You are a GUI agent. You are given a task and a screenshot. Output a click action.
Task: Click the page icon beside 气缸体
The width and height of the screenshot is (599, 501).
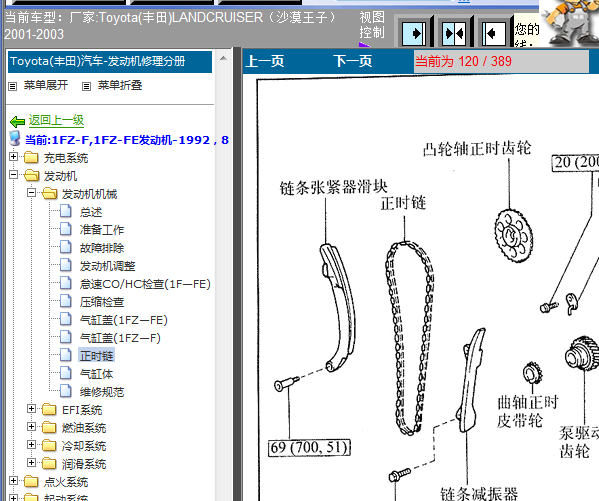(x=66, y=373)
